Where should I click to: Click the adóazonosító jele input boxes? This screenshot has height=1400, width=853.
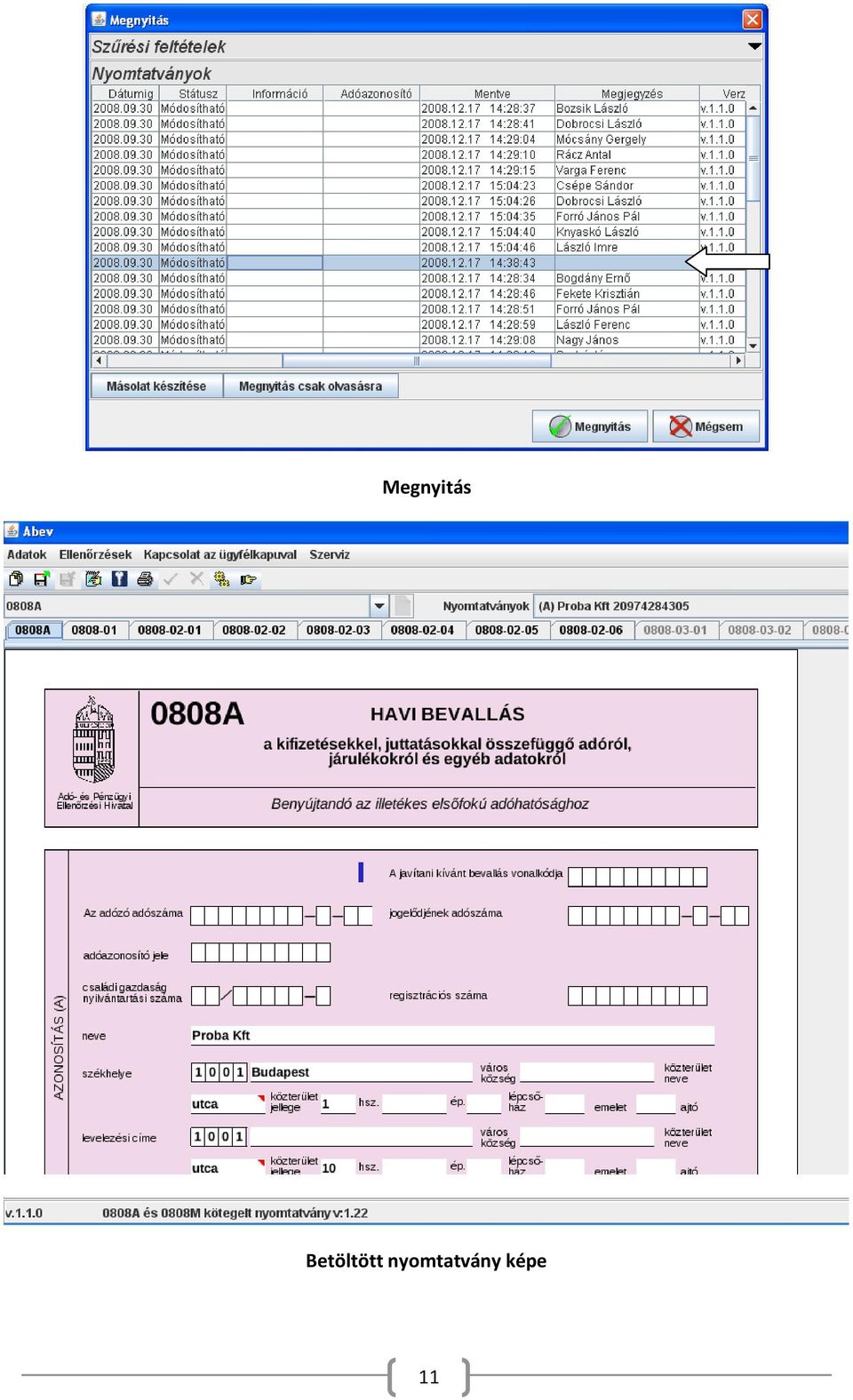click(260, 952)
